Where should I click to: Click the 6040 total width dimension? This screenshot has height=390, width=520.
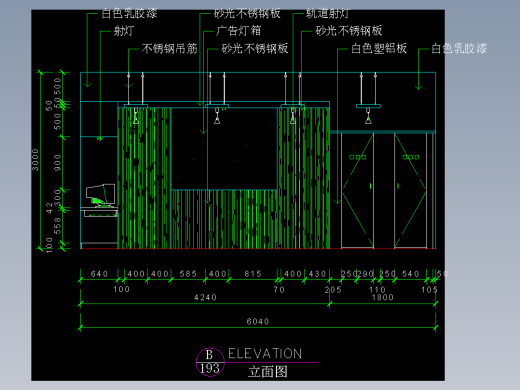[258, 321]
